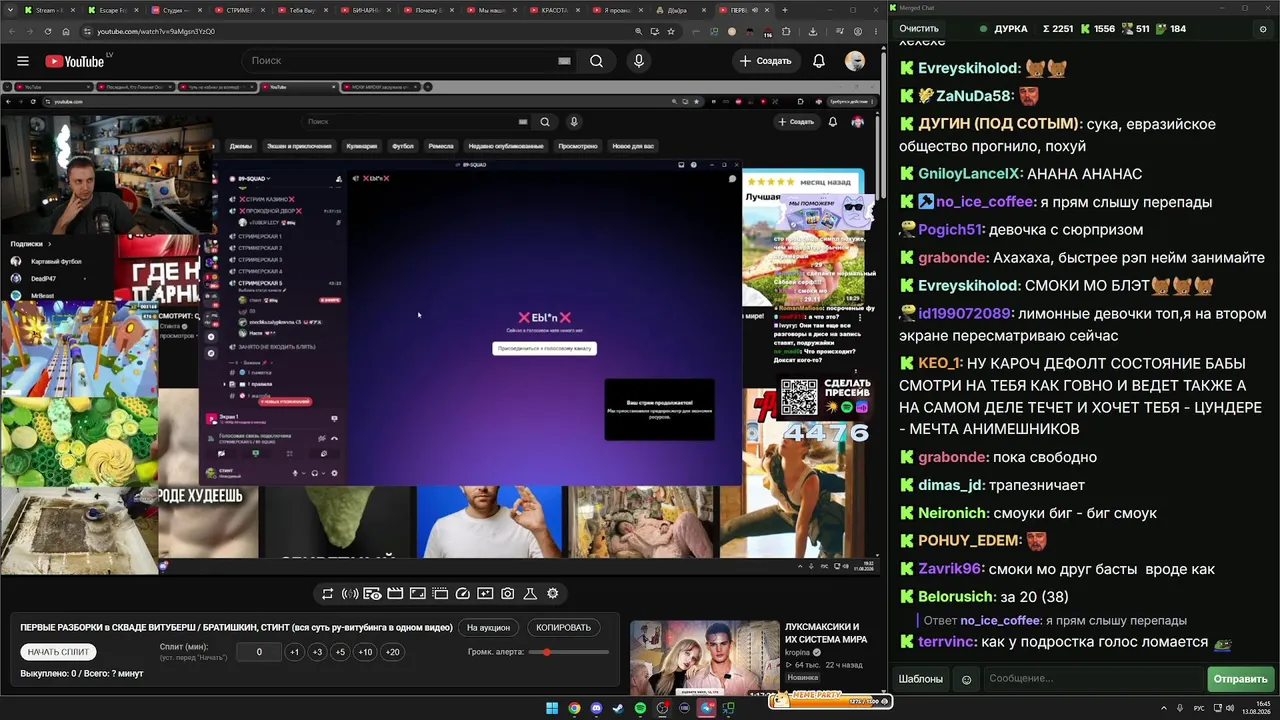Open YouTube notifications bell
The width and height of the screenshot is (1280, 720).
click(819, 61)
